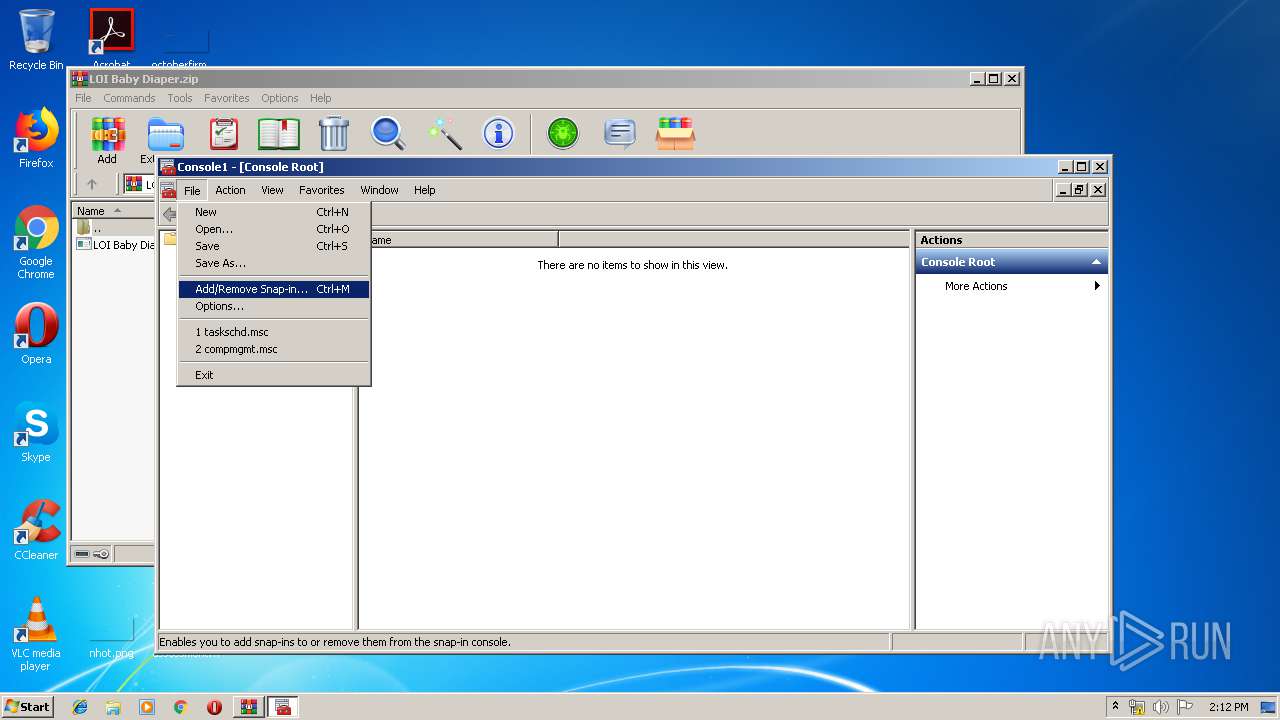Click the Action Center flag tray icon
The height and width of the screenshot is (720, 1280).
[1185, 707]
